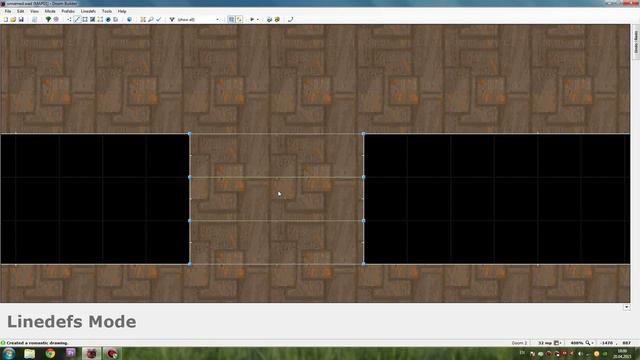Open a map with the folder icon
The height and width of the screenshot is (360, 640).
[x=13, y=20]
